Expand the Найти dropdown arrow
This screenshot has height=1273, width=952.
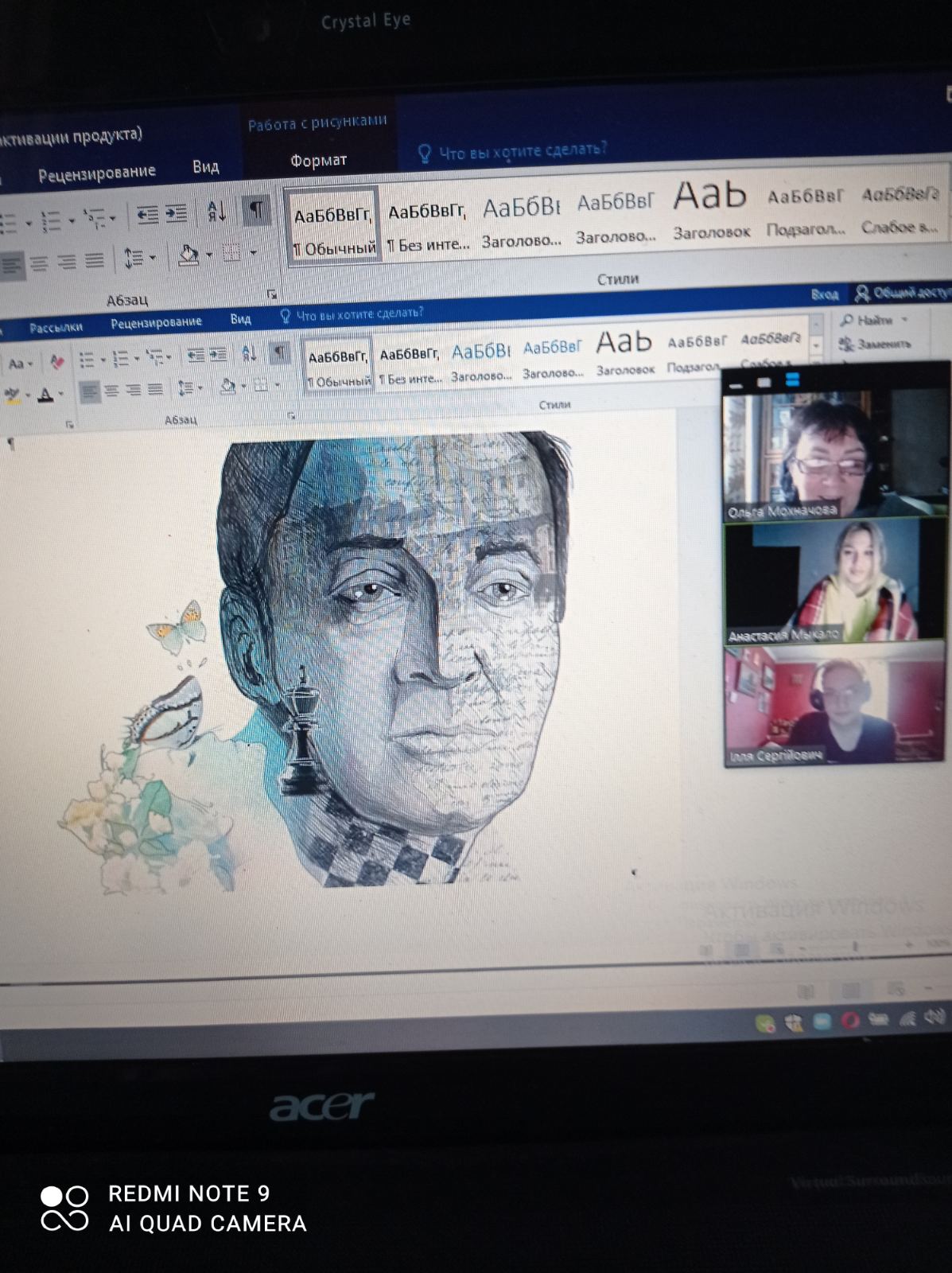(905, 320)
